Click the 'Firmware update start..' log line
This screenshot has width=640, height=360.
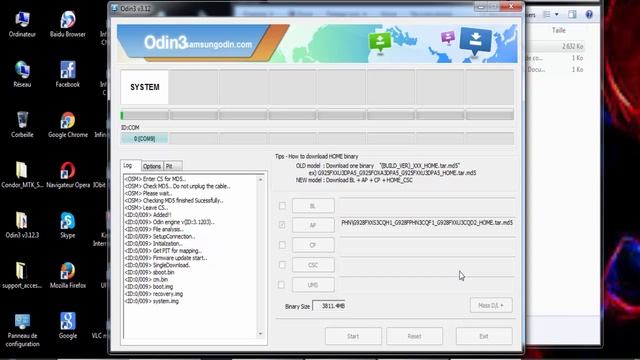pyautogui.click(x=166, y=258)
